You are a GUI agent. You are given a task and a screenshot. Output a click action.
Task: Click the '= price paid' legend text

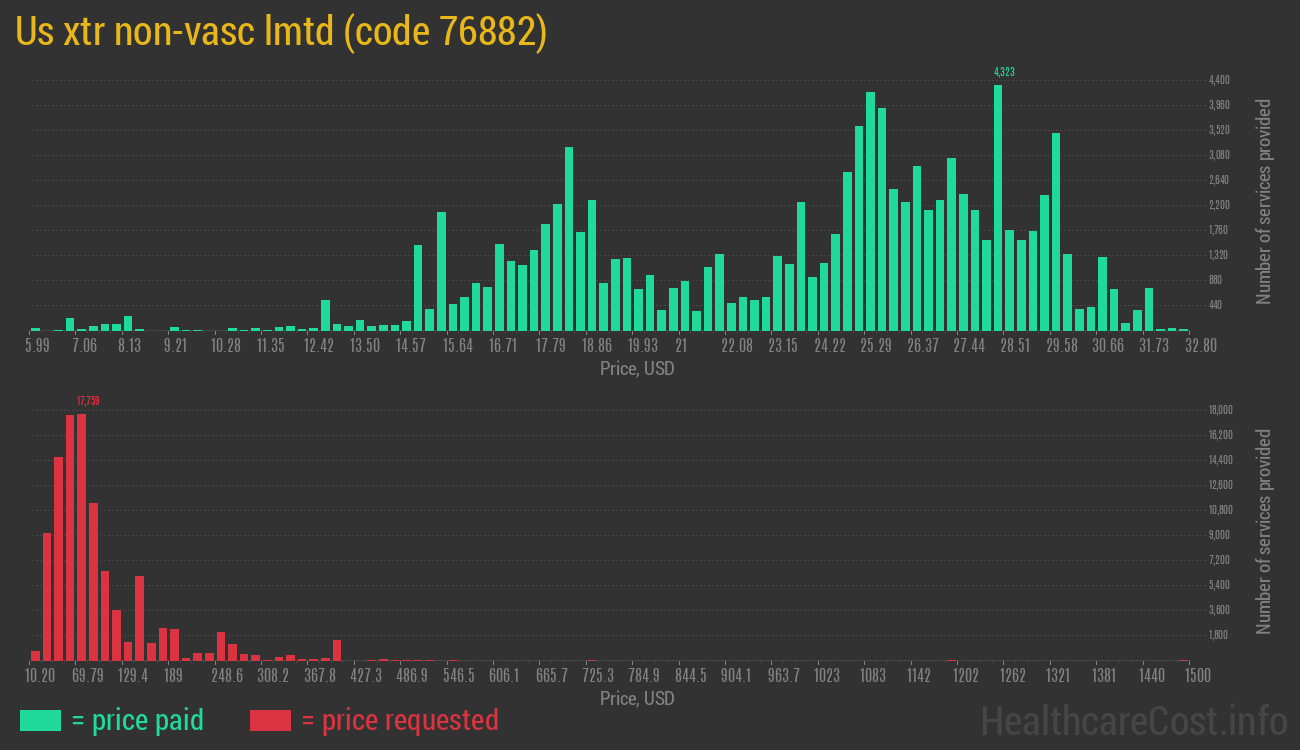point(138,720)
